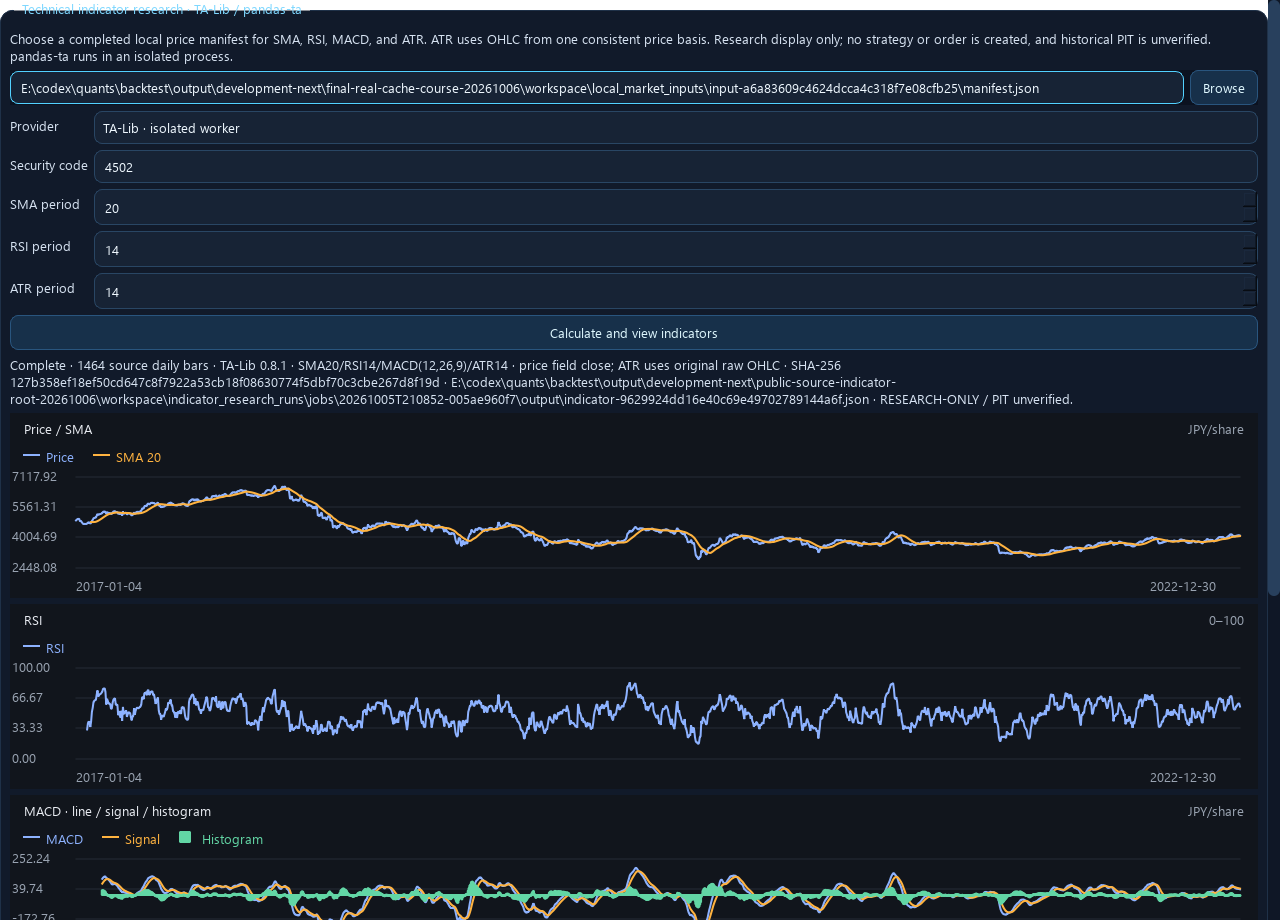Increase RSI period with up stepper
1280x920 pixels.
[1249, 240]
